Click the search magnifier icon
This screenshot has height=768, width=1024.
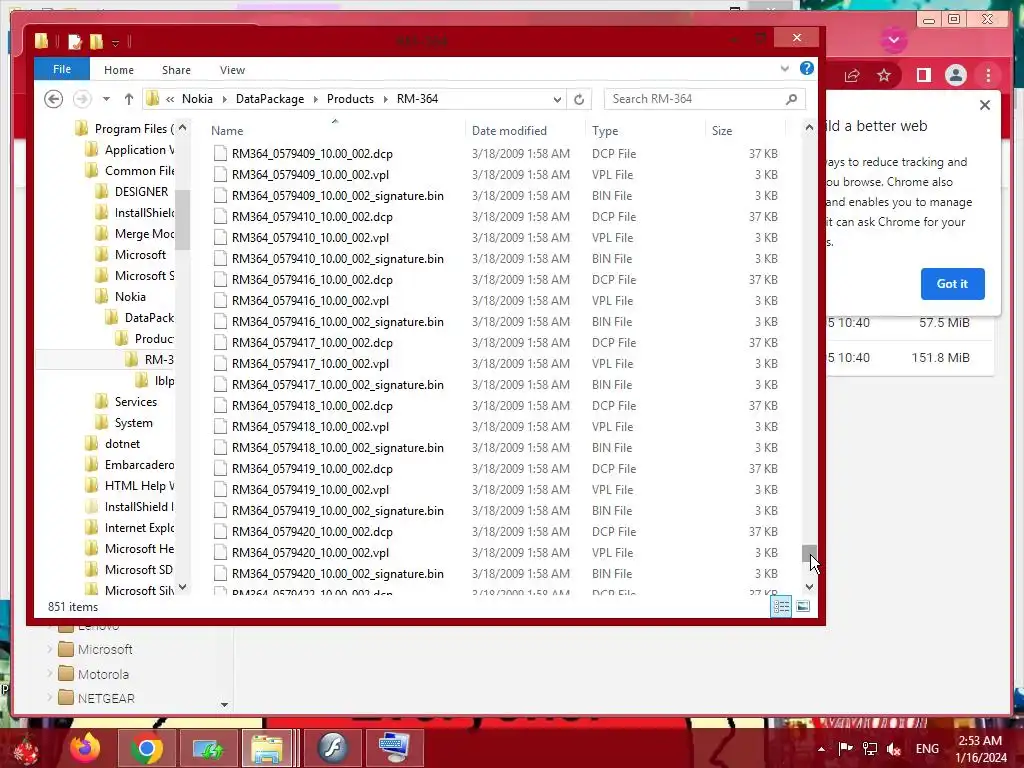pyautogui.click(x=792, y=99)
